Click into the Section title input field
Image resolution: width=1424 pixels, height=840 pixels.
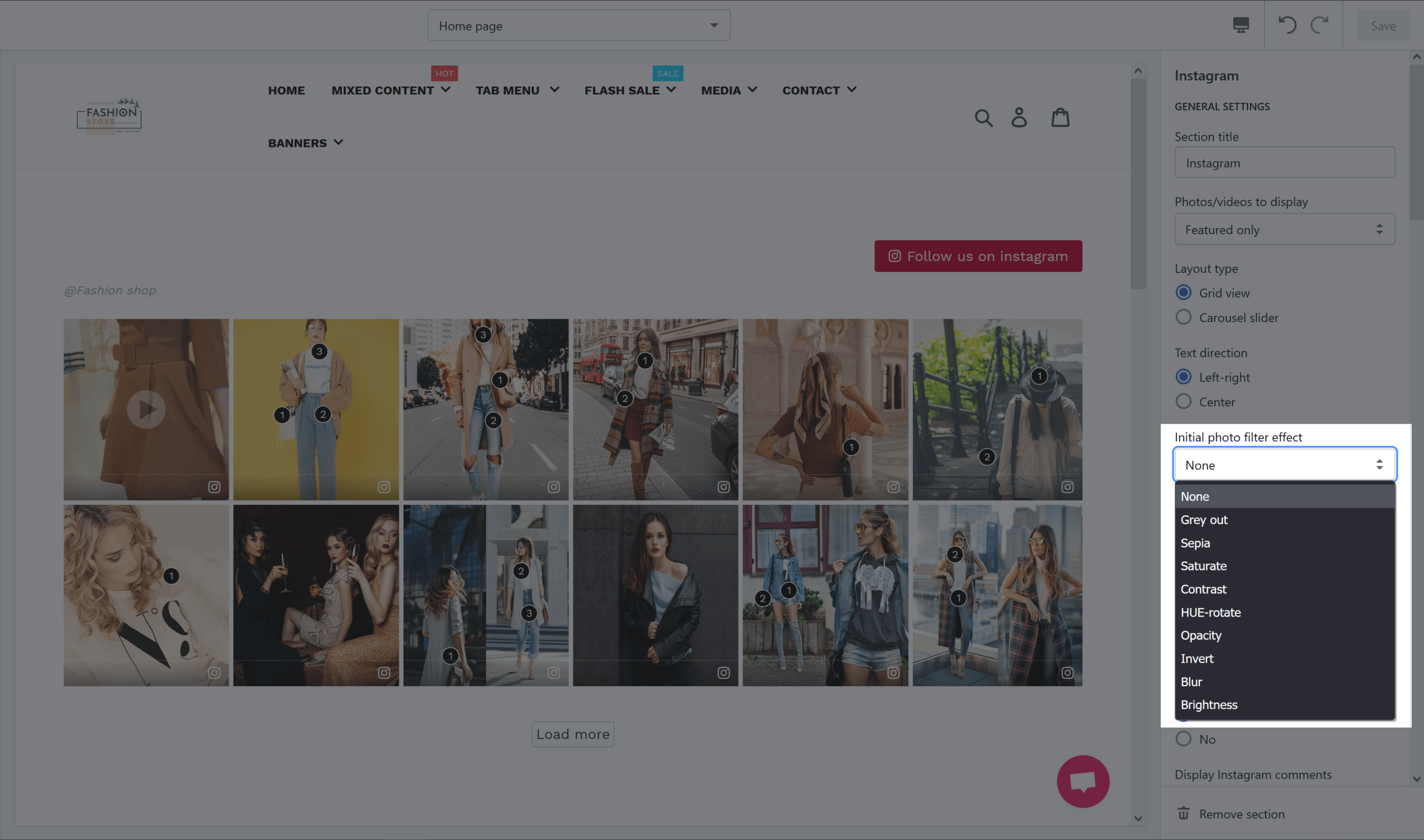tap(1284, 163)
